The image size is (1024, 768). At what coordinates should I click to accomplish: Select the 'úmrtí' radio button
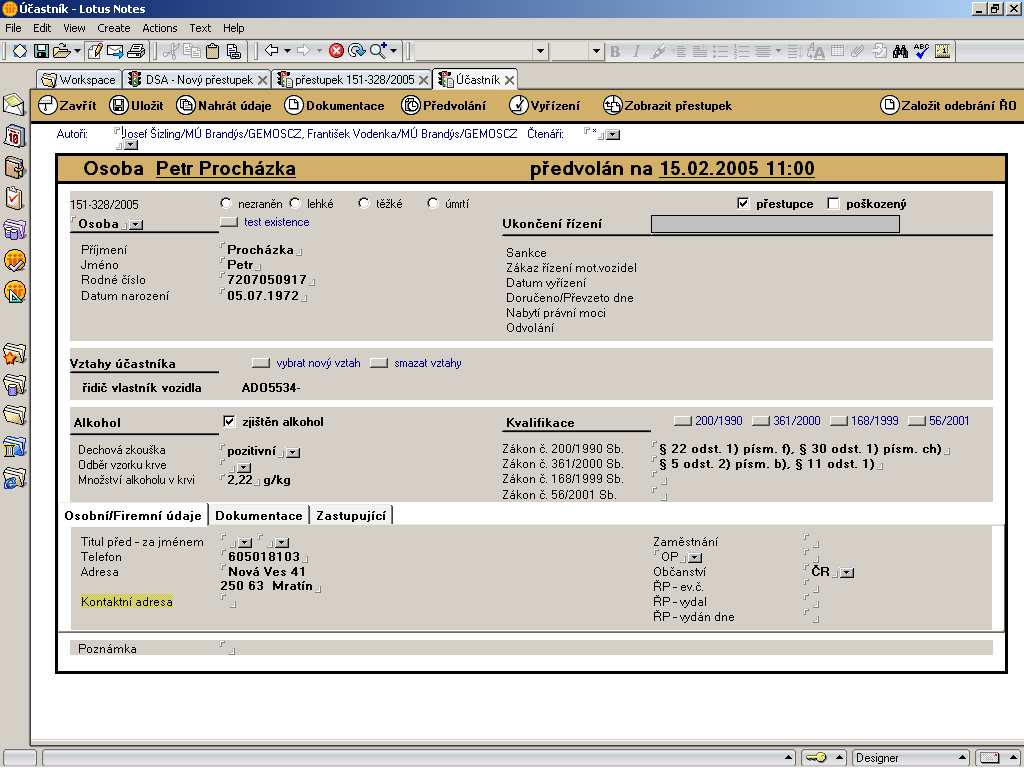point(432,203)
